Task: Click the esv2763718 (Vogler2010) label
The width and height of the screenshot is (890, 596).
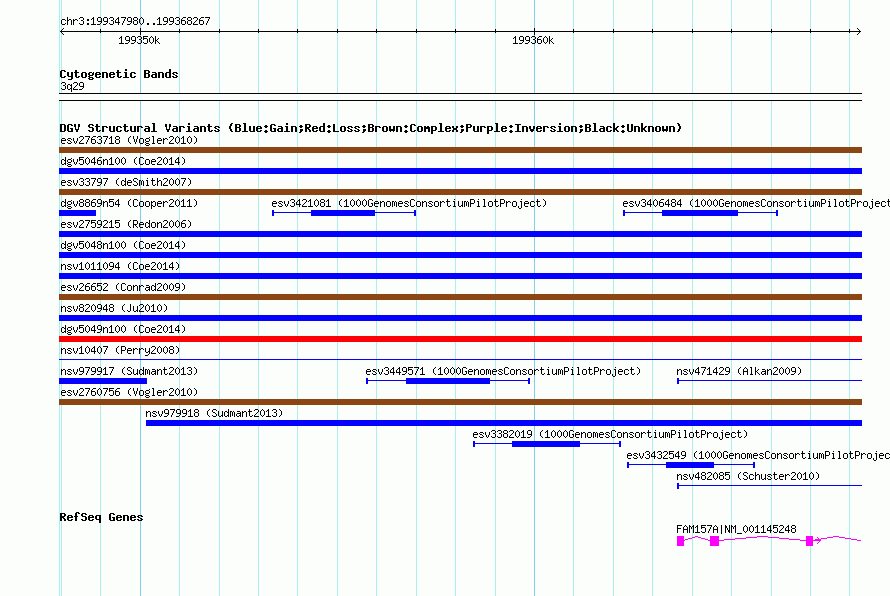Action: click(129, 140)
